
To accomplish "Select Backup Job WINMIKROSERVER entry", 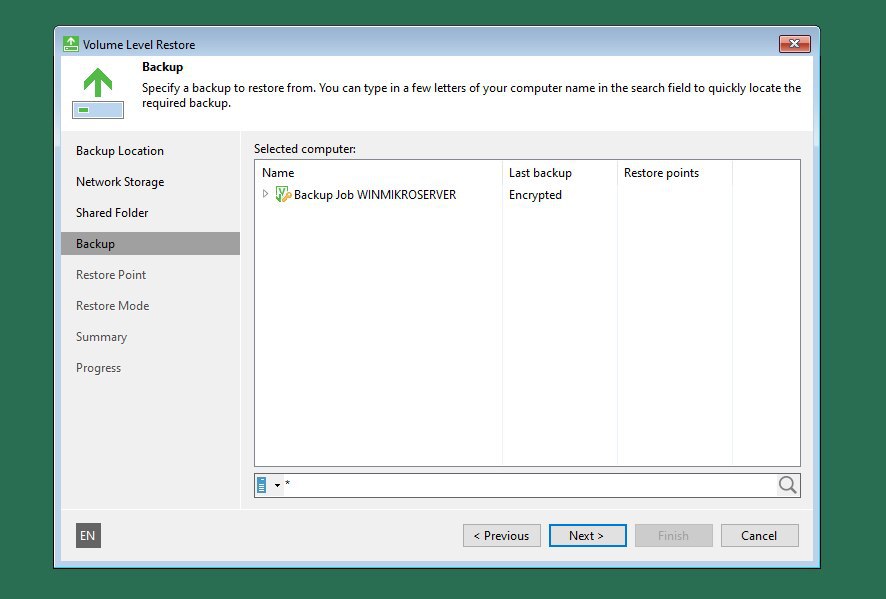I will point(375,194).
